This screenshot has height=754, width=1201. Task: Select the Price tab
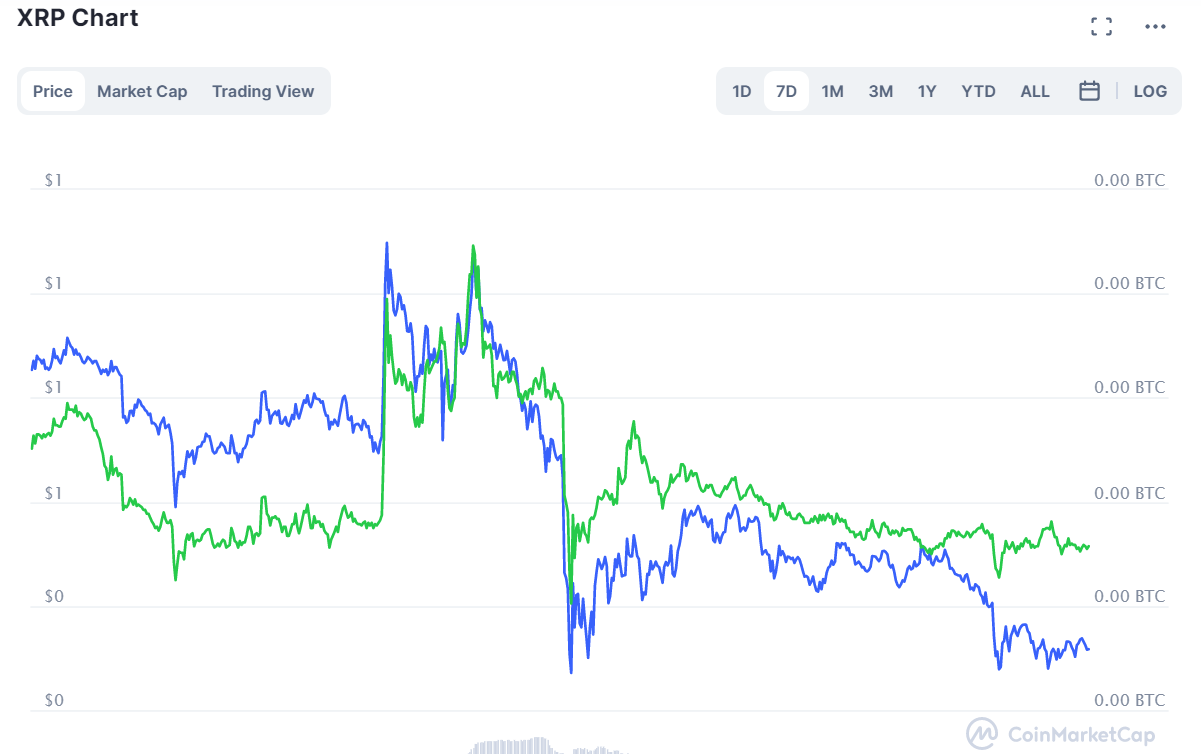(x=53, y=91)
